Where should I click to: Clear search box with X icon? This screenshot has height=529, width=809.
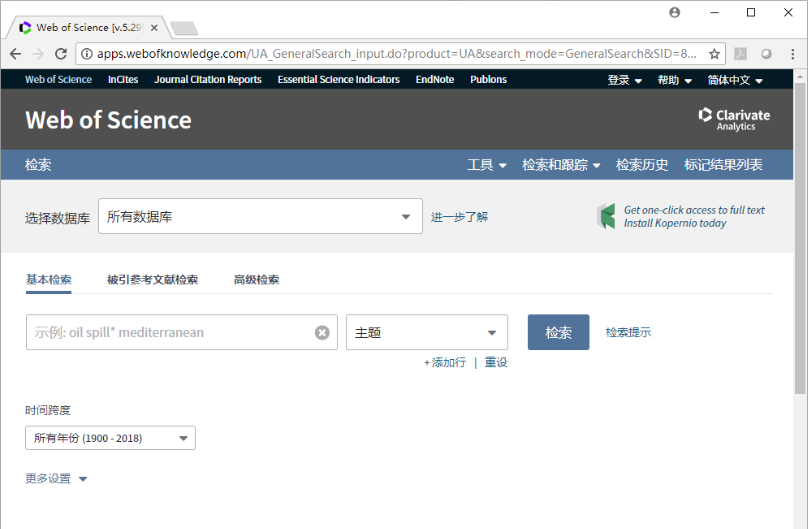[322, 332]
